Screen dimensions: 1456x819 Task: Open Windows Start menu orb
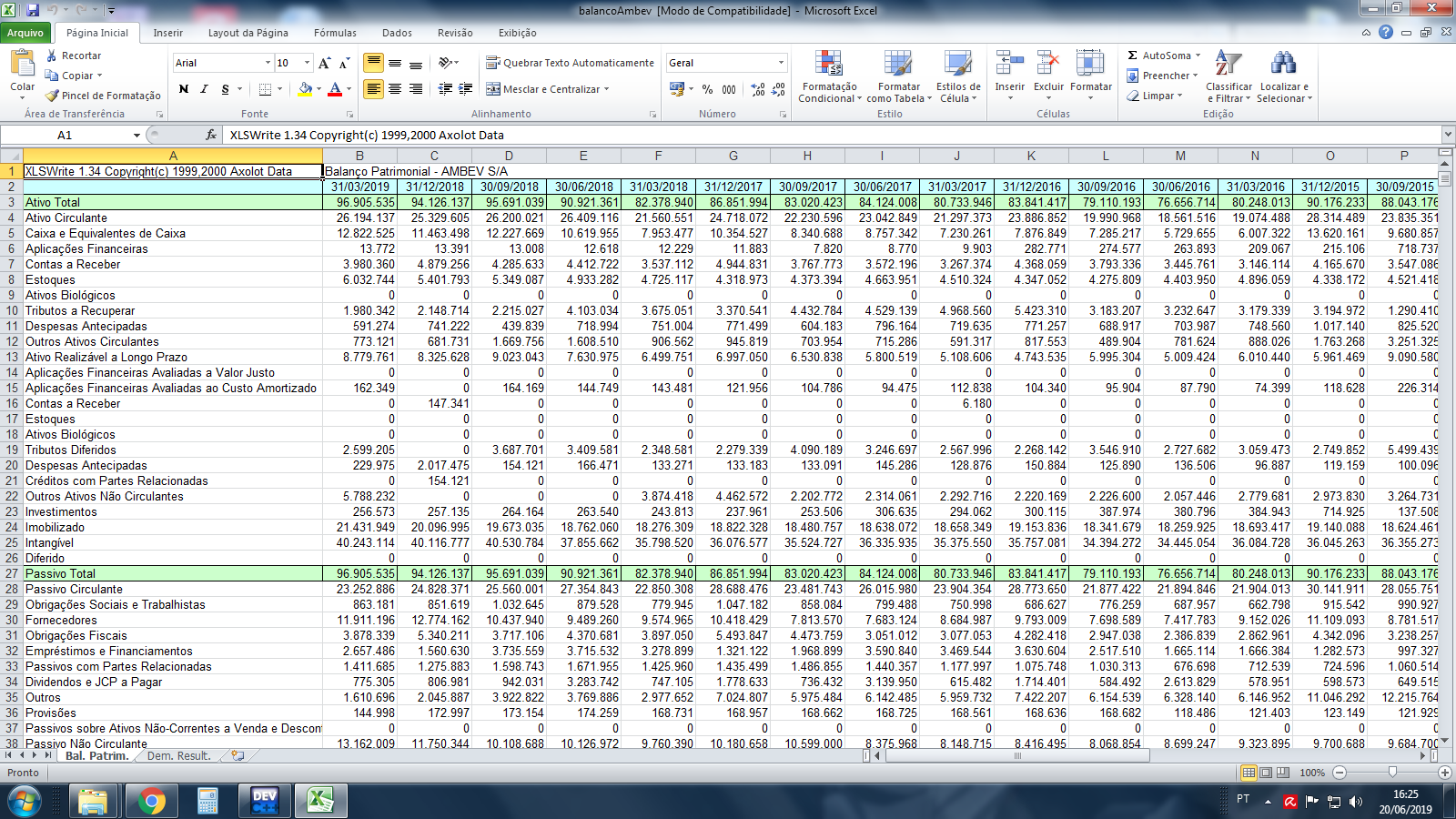pyautogui.click(x=24, y=802)
